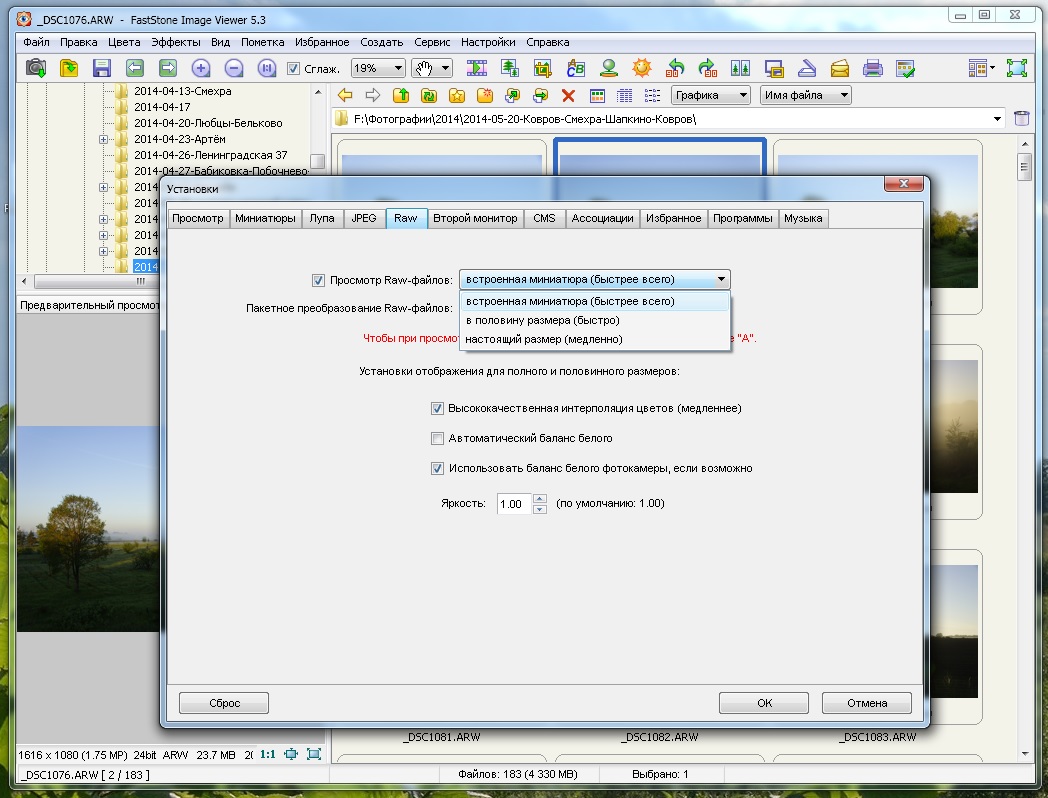Screen dimensions: 1048x798
Task: Open the 'Графика' file filter dropdown
Action: click(x=710, y=96)
